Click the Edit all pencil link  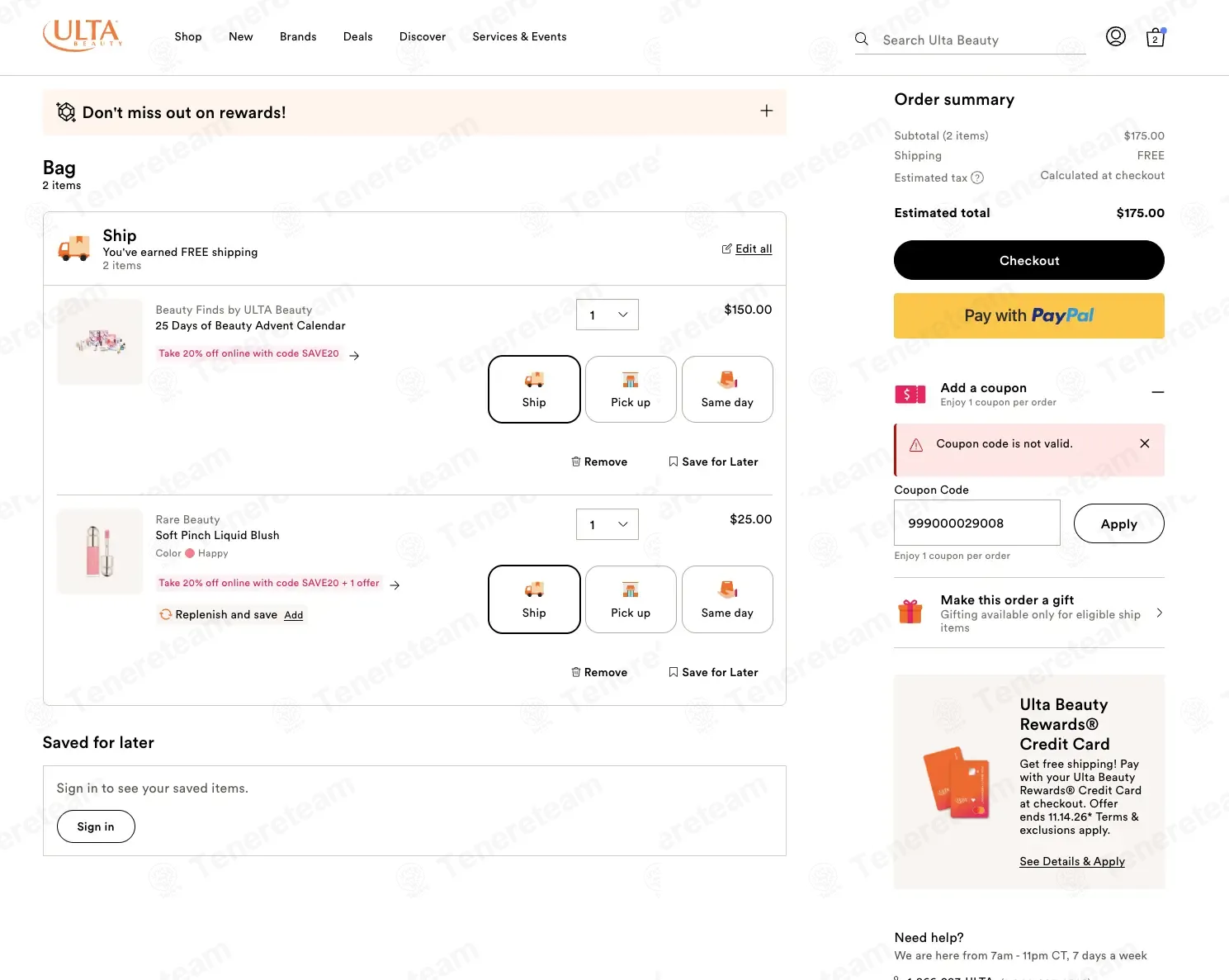pyautogui.click(x=747, y=249)
